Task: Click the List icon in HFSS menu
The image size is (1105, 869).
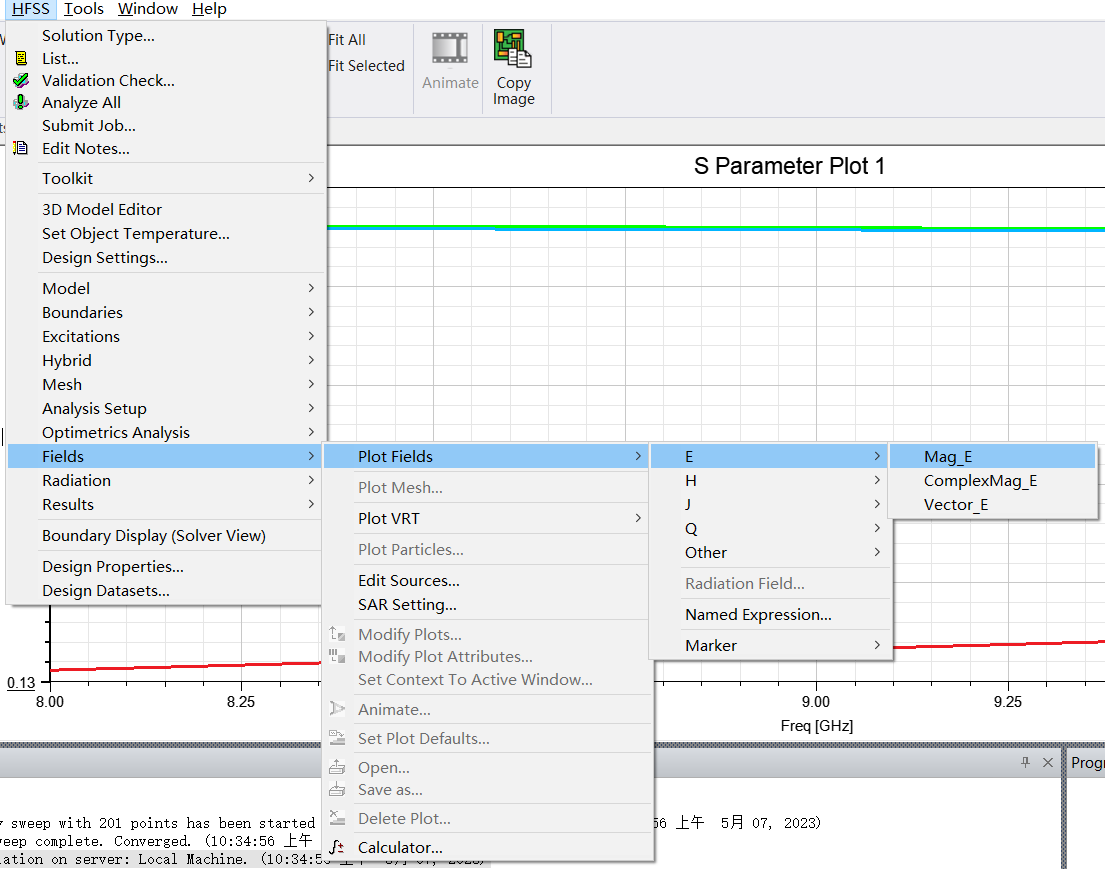Action: 21,58
